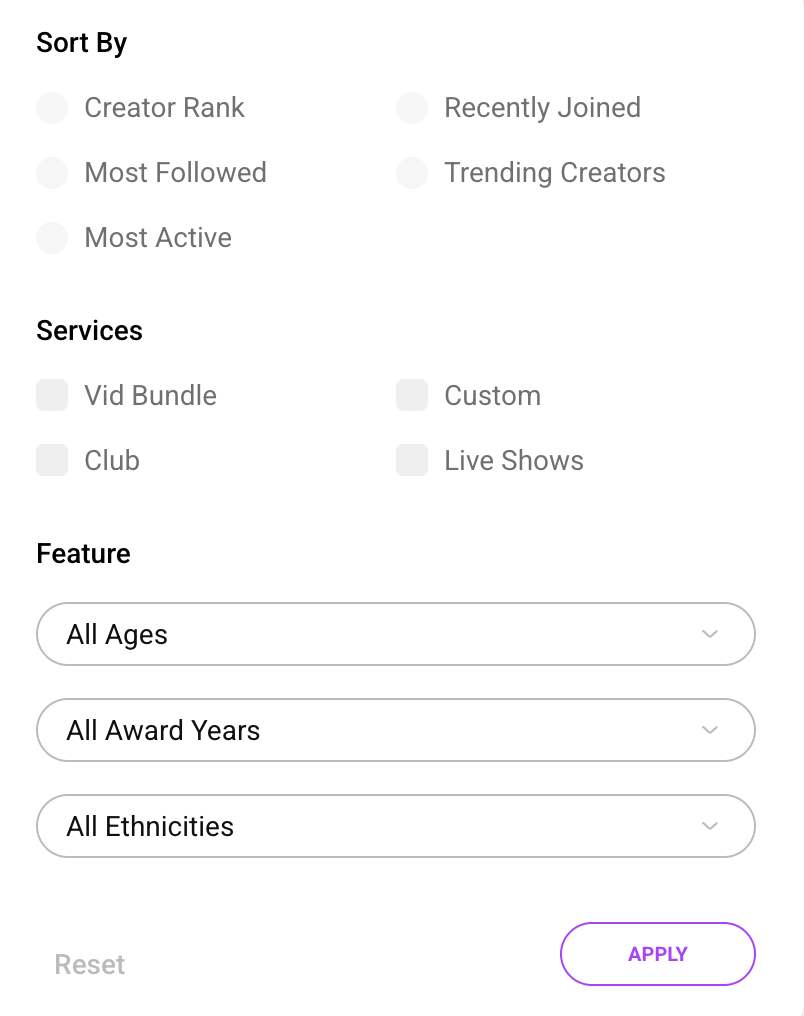Choose Recently Joined sort option
Viewport: 804px width, 1016px height.
coord(412,108)
